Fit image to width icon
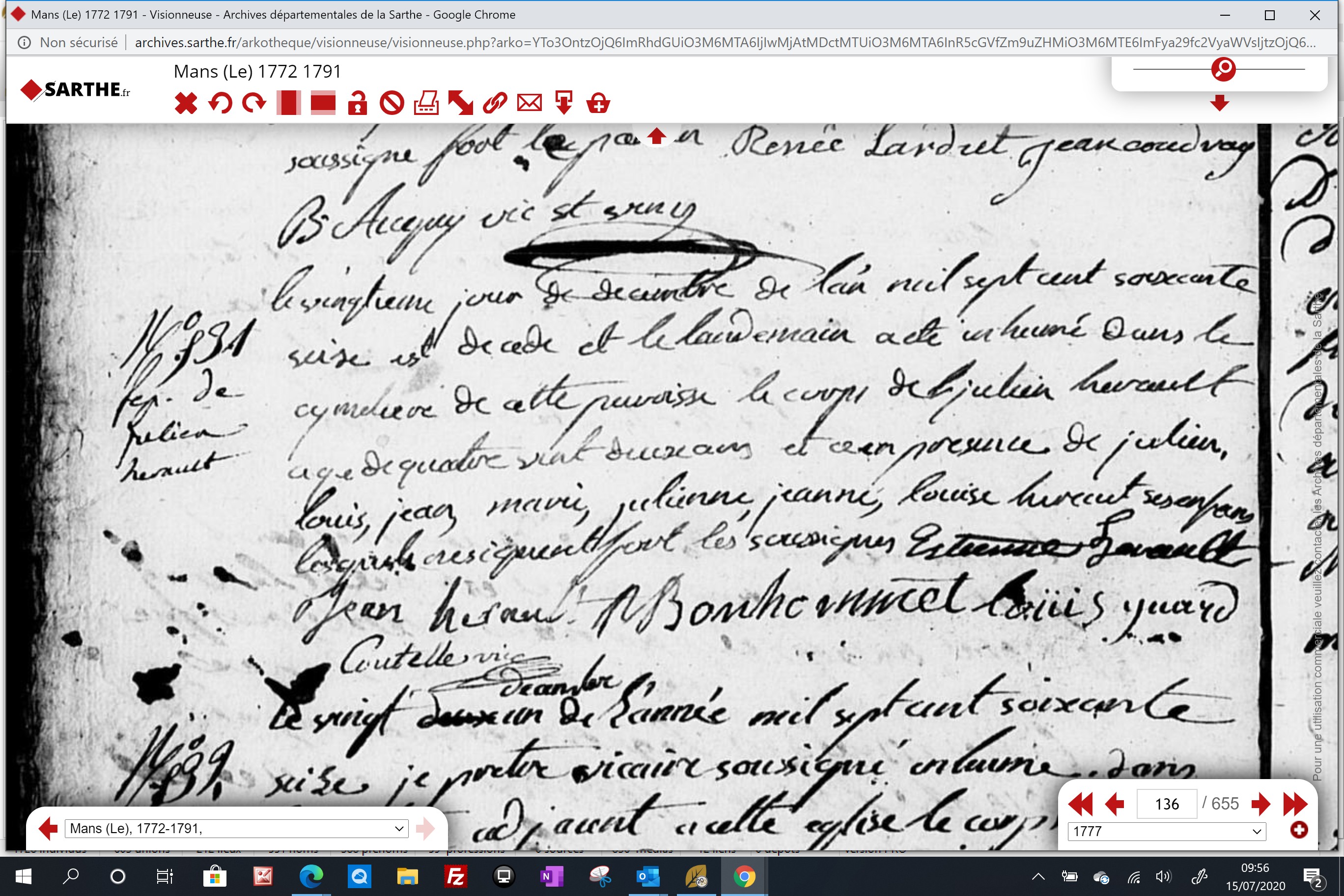 (x=323, y=104)
